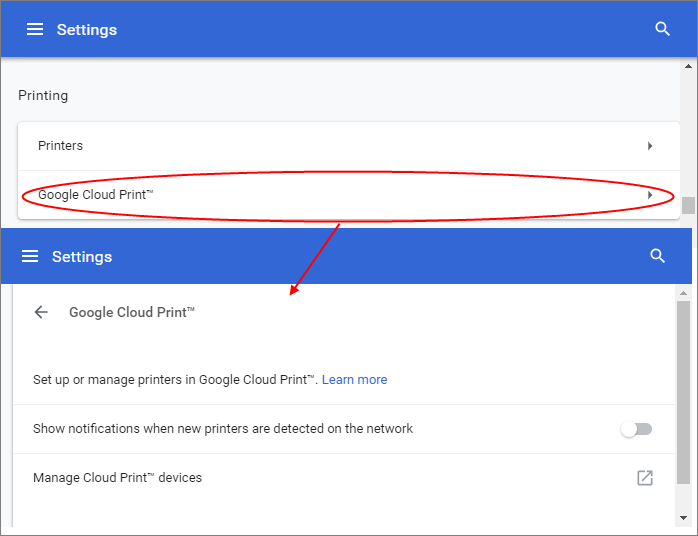Click the upper pane scroll up arrow

[x=688, y=66]
